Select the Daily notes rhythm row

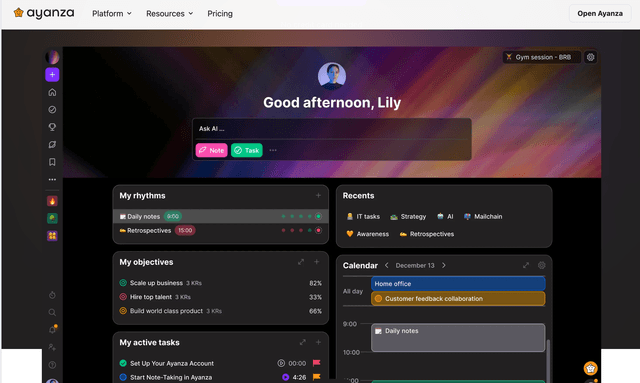(x=220, y=216)
